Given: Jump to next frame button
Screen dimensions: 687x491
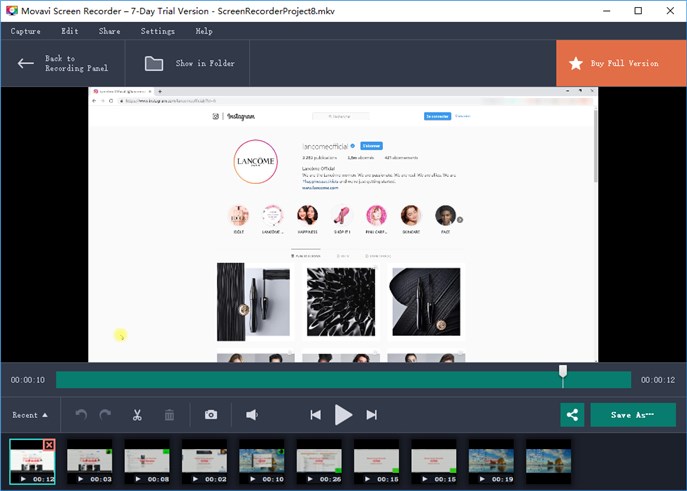Looking at the screenshot, I should (372, 415).
